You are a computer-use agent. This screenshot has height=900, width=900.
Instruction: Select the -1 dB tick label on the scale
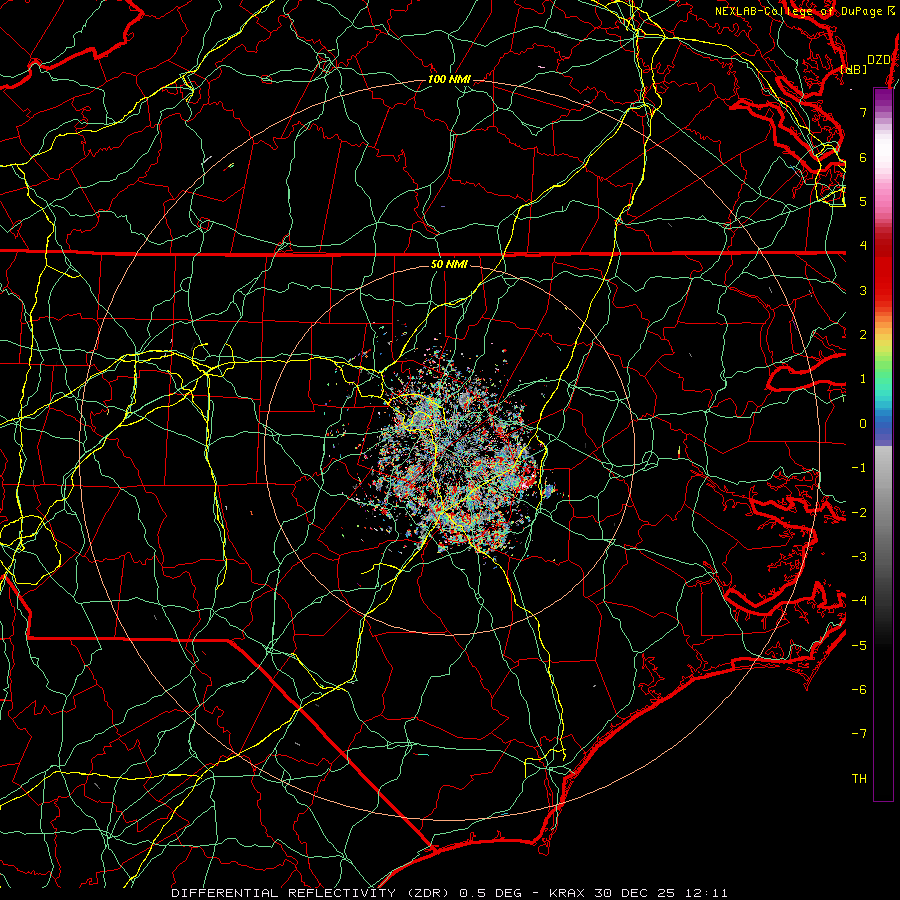(x=859, y=468)
